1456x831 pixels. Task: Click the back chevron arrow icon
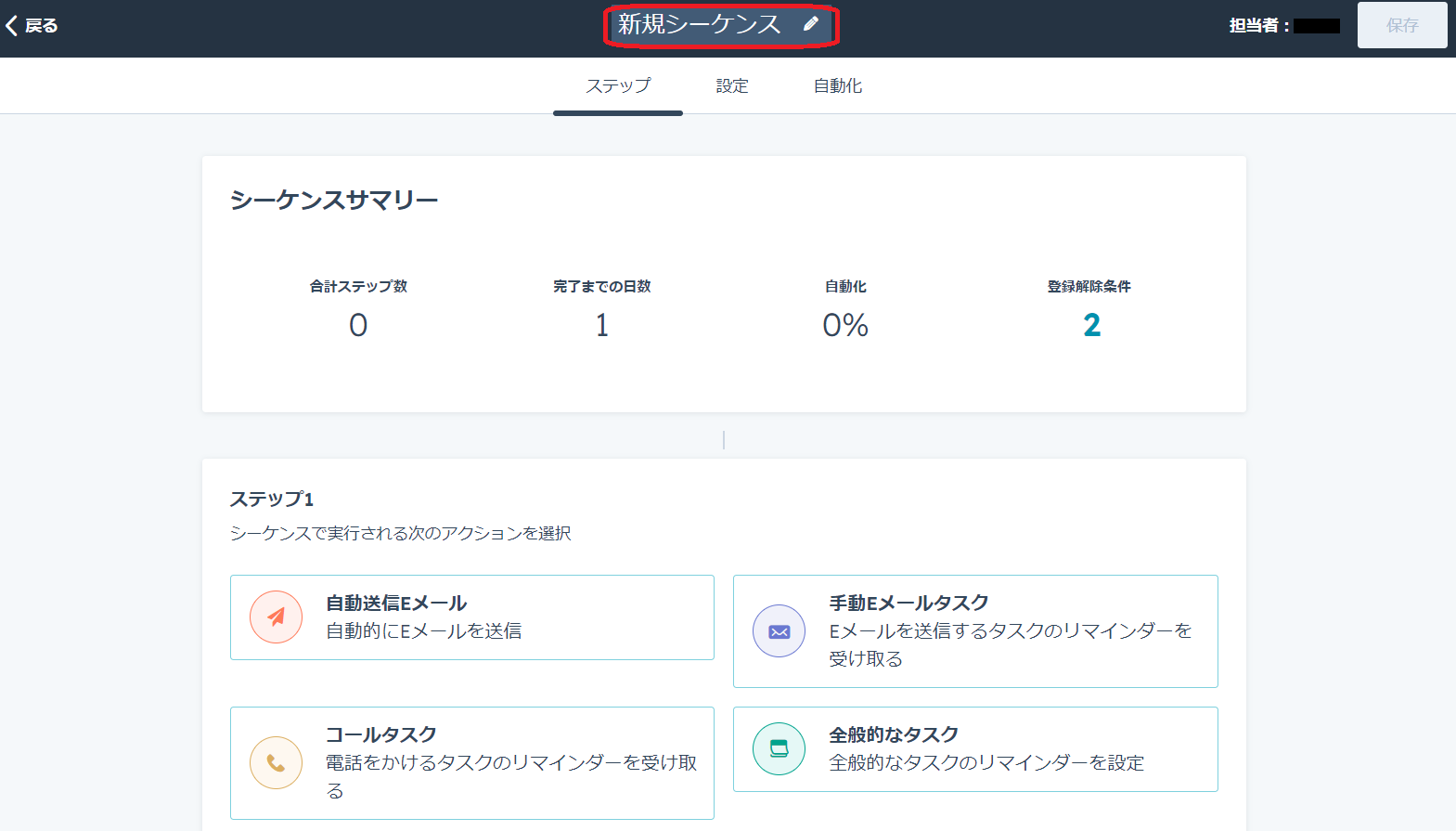[12, 26]
